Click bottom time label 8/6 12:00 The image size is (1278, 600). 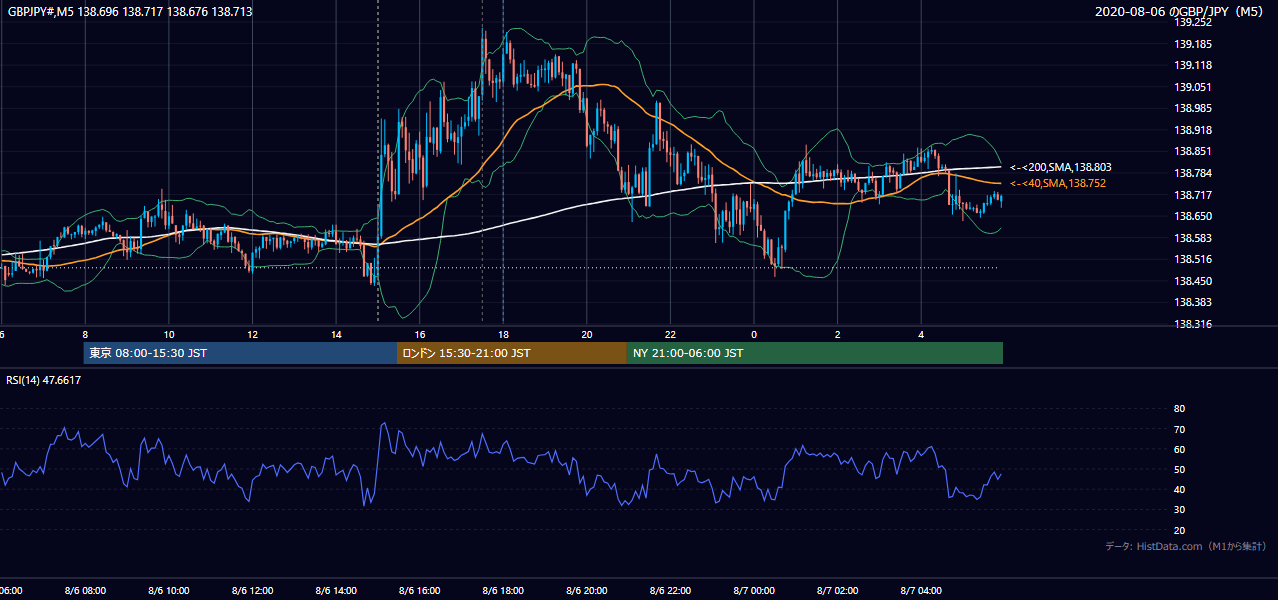253,591
